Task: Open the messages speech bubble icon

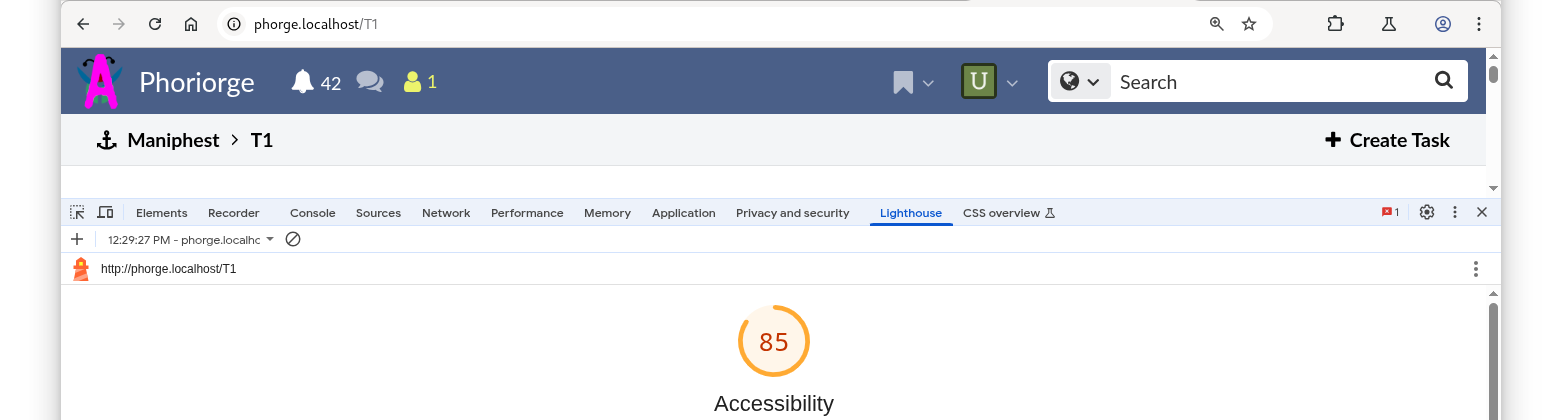Action: (370, 82)
